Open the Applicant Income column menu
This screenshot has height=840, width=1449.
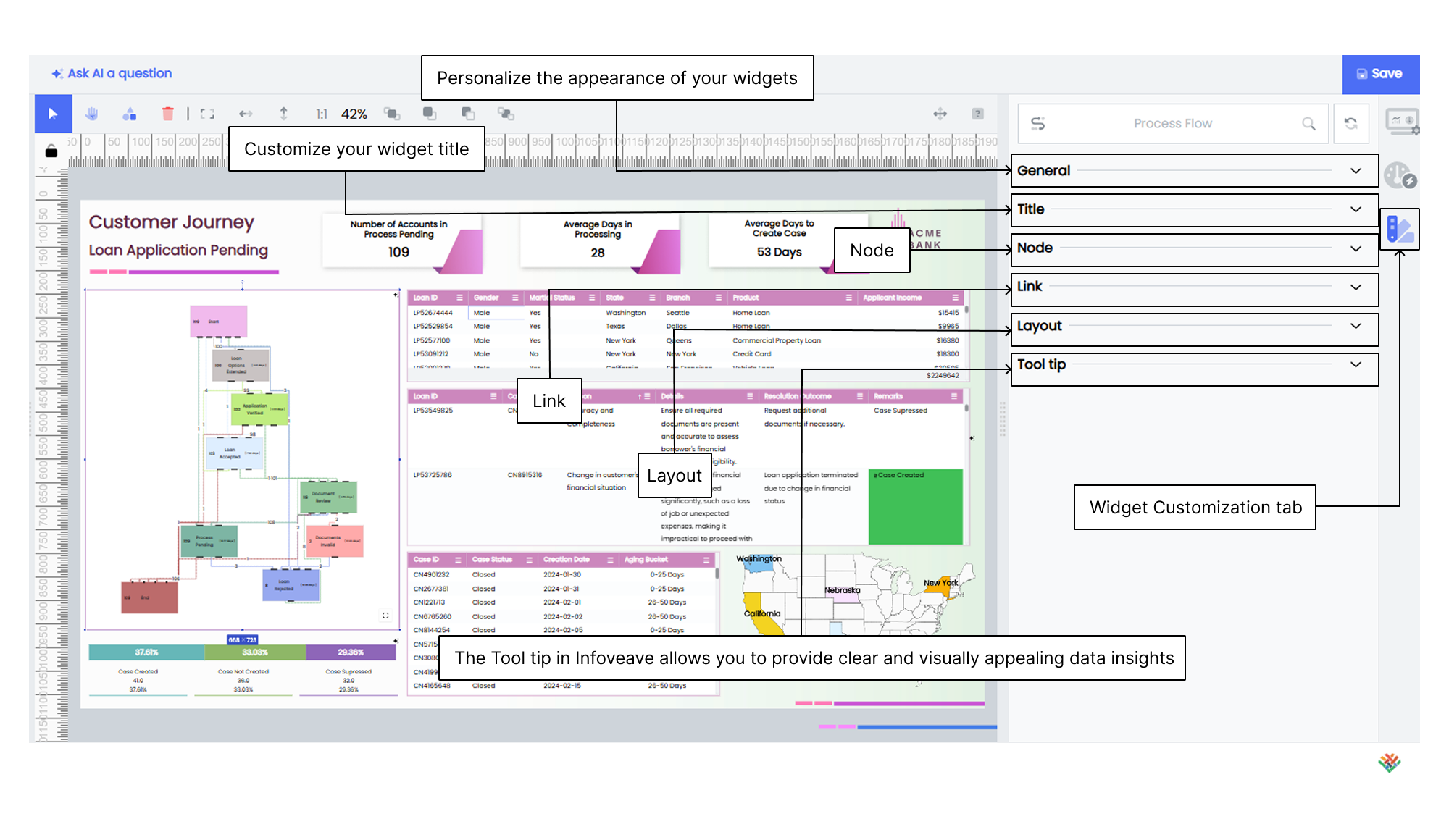pos(955,298)
